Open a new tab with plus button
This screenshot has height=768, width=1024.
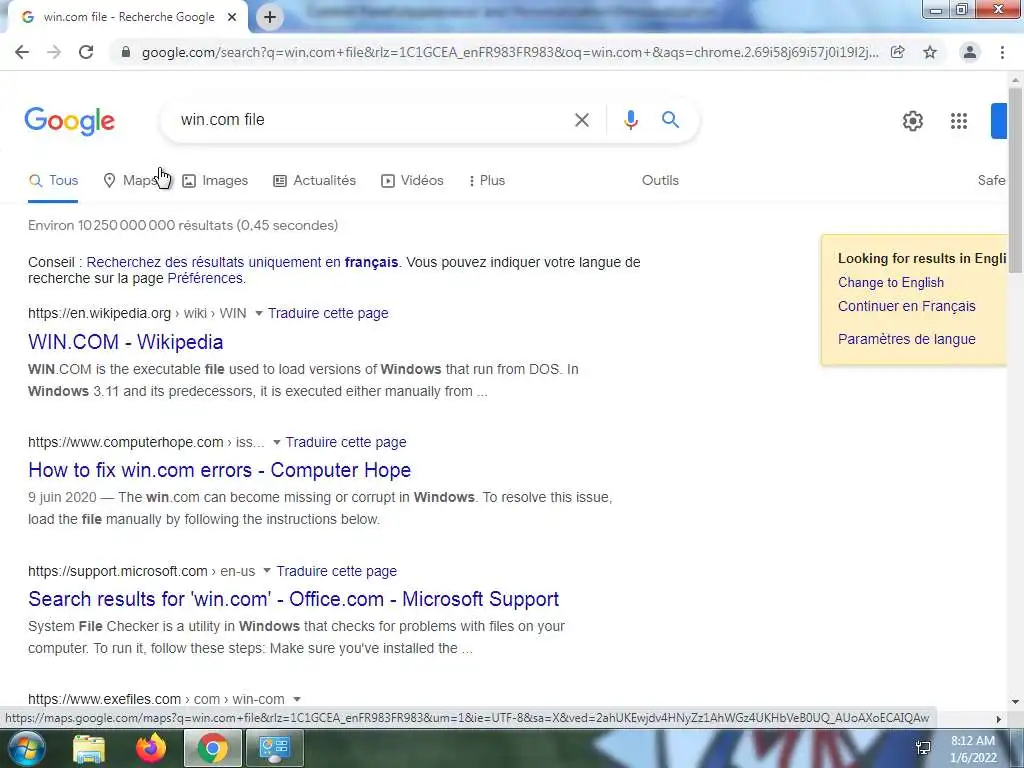point(270,17)
